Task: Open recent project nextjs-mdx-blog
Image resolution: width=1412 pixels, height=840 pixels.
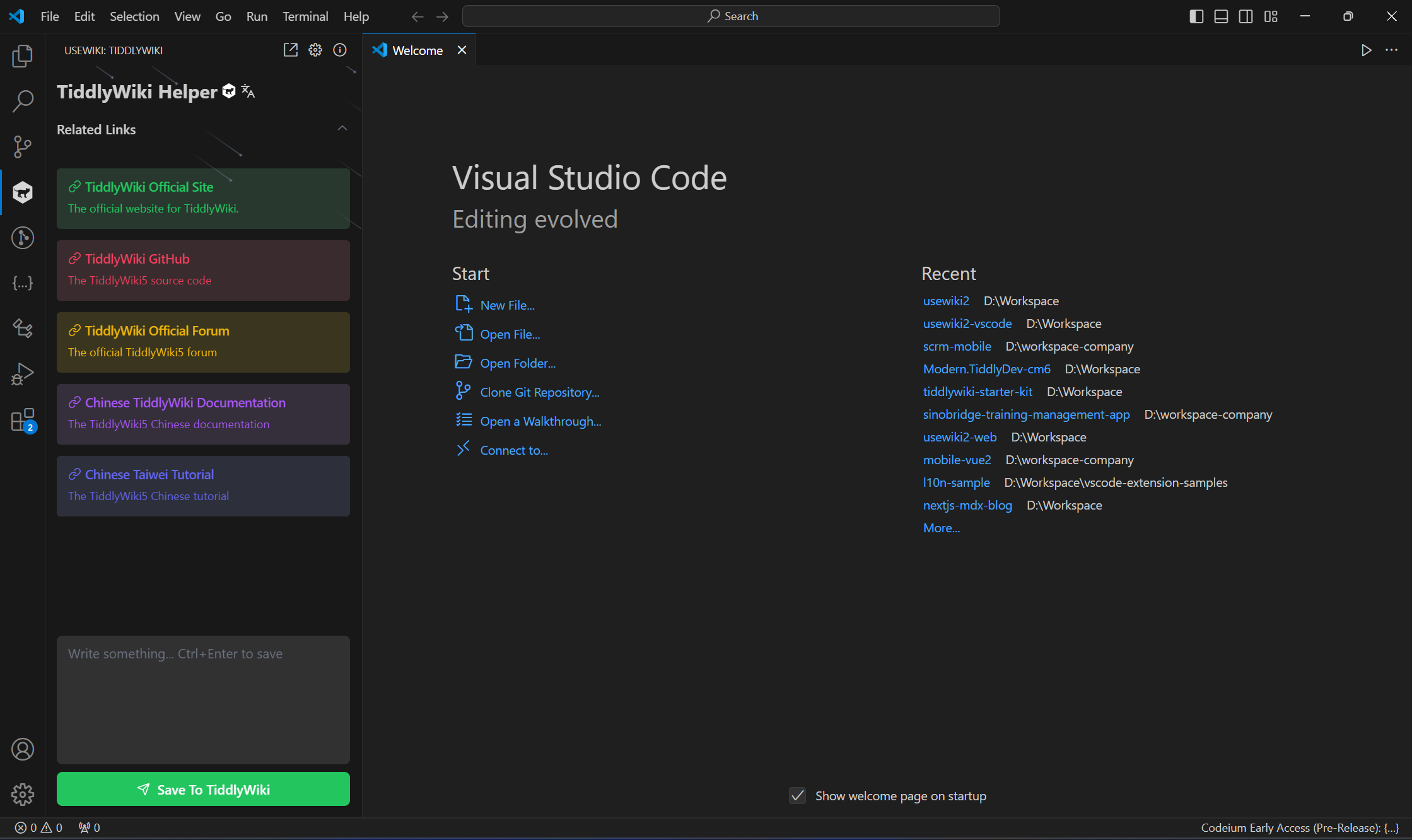Action: pyautogui.click(x=967, y=505)
